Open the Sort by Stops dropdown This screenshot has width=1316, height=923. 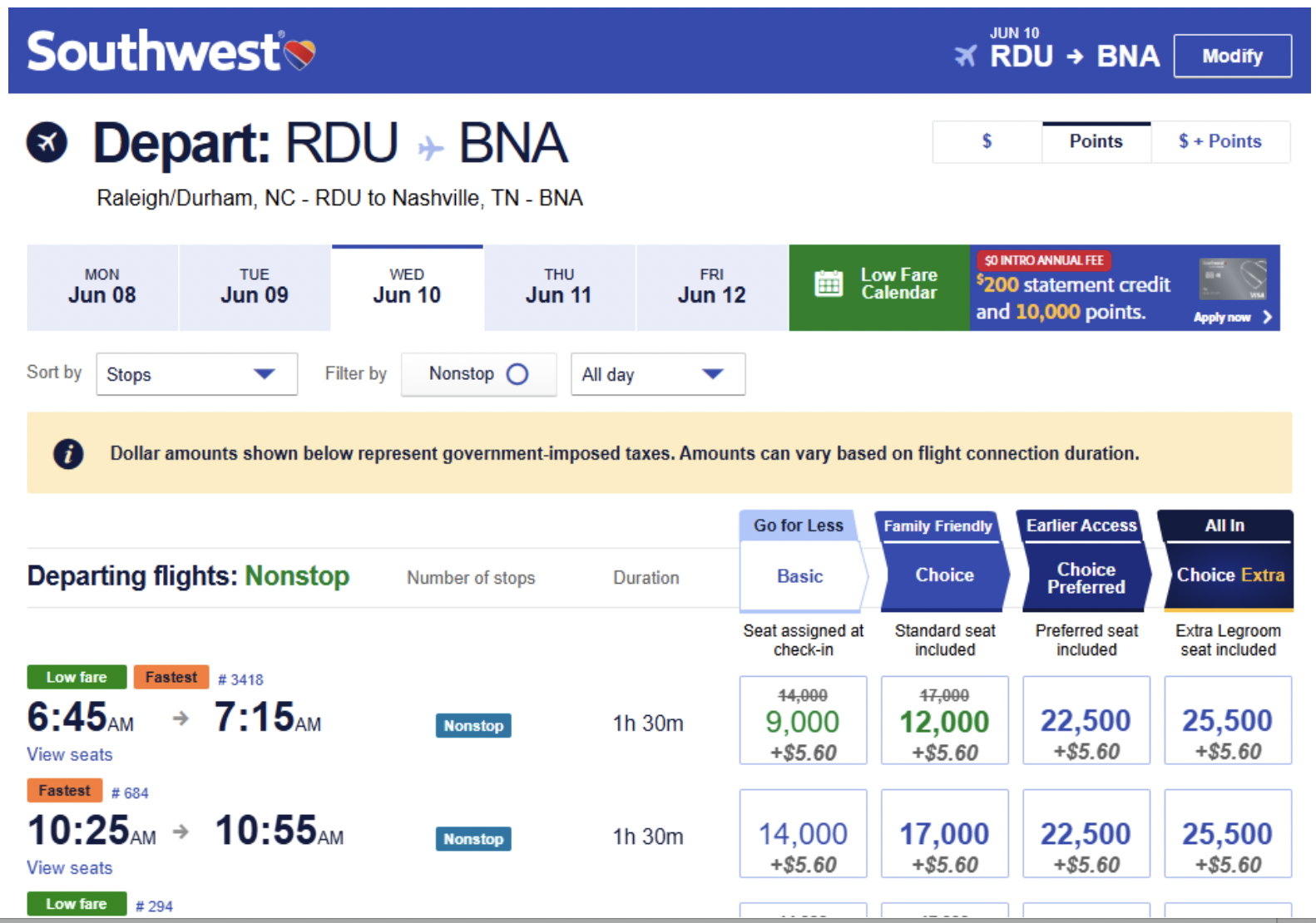pyautogui.click(x=196, y=374)
